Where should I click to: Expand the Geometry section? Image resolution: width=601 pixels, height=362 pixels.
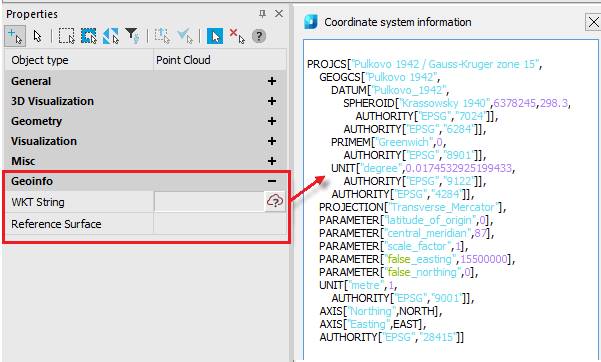click(x=272, y=121)
